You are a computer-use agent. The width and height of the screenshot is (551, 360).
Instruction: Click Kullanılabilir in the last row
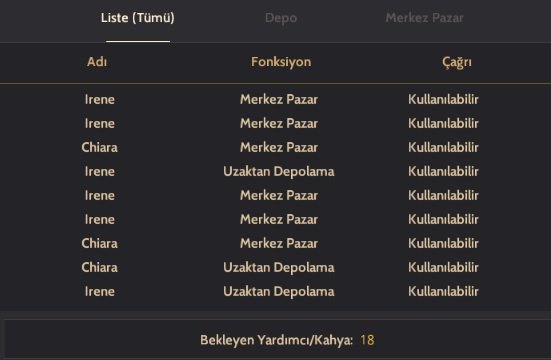pyautogui.click(x=443, y=291)
